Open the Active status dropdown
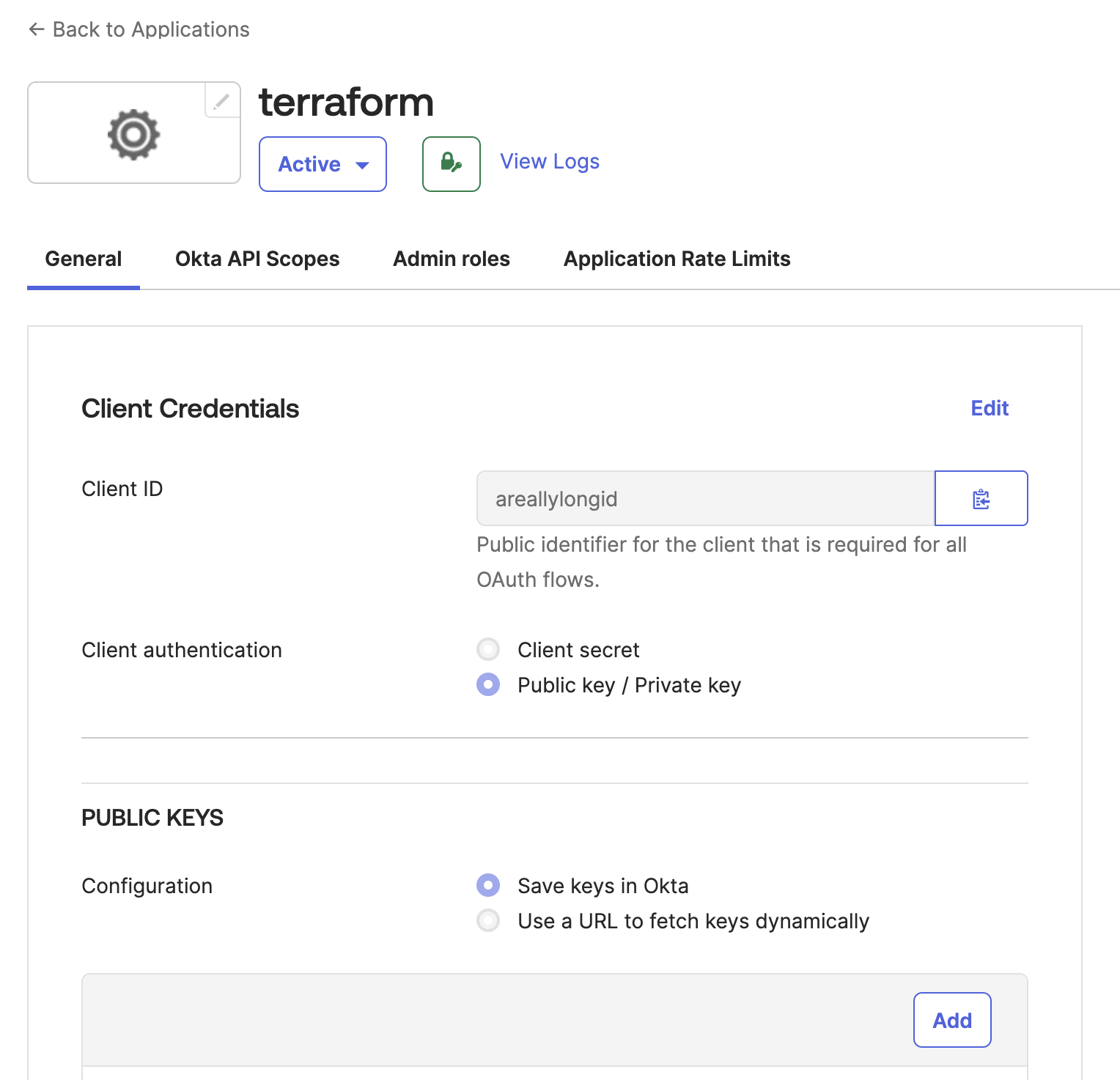1120x1080 pixels. [x=323, y=164]
